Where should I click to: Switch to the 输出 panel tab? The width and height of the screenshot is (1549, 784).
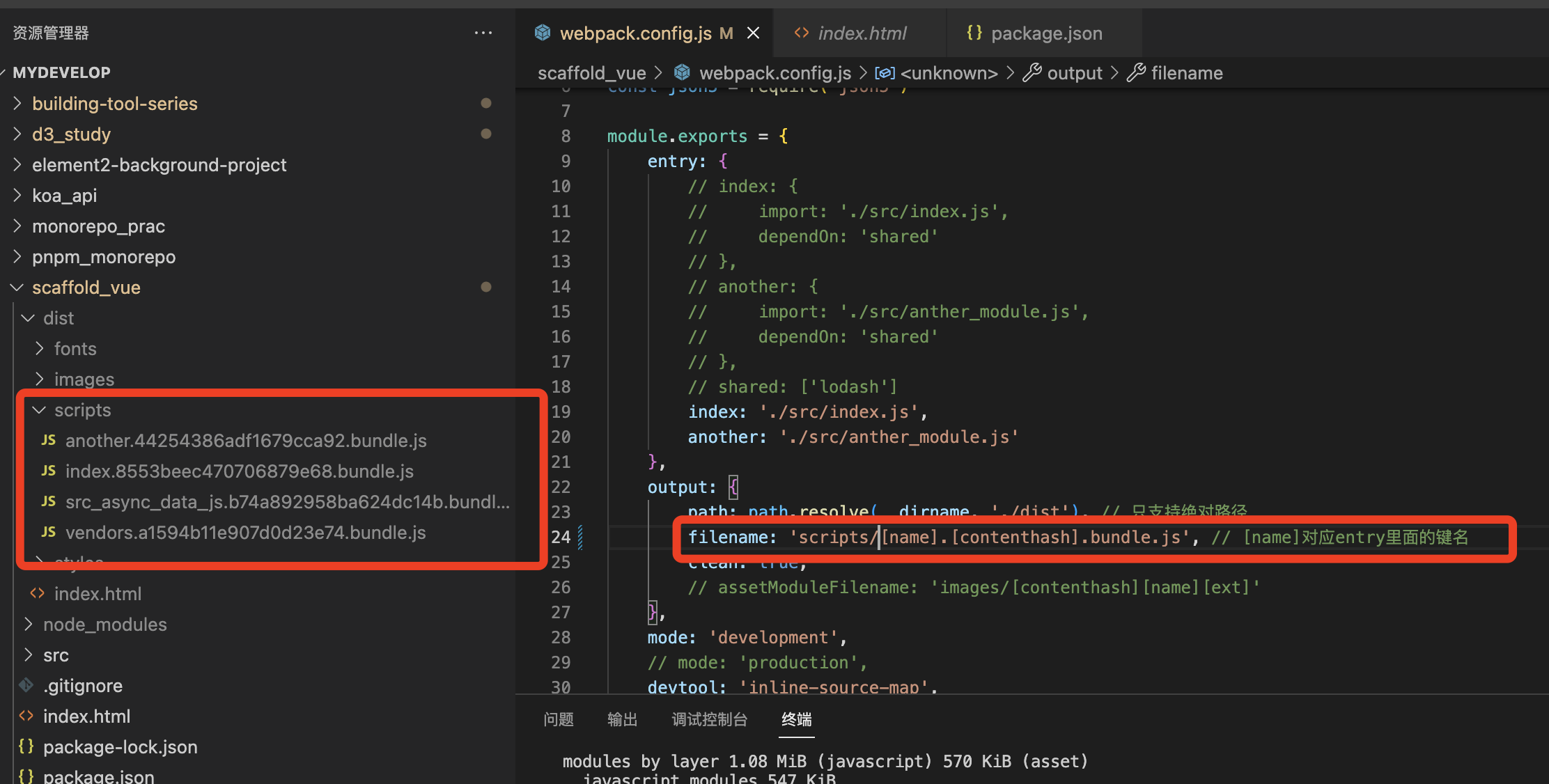622,719
